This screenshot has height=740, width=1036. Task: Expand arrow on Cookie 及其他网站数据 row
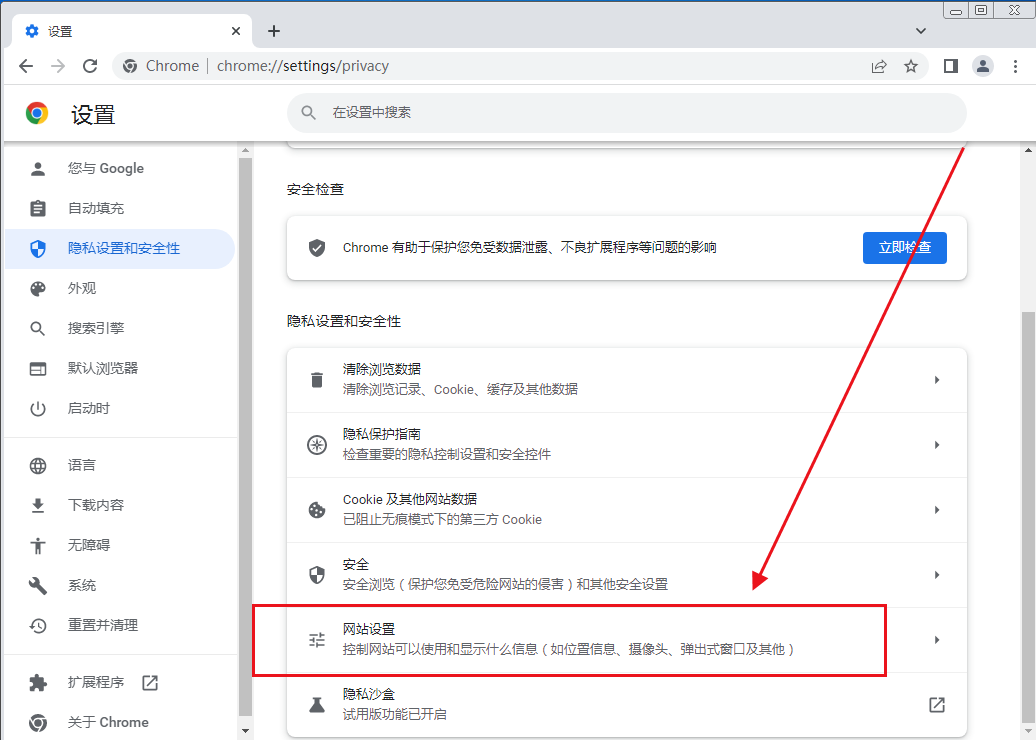tap(937, 510)
